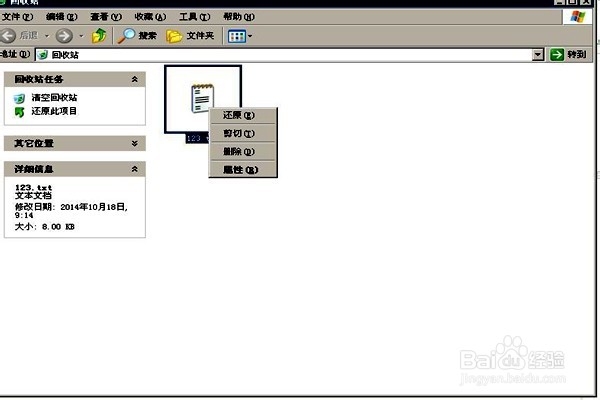Viewport: 600px width, 400px height.
Task: Choose 删除 in the context menu
Action: 243,152
